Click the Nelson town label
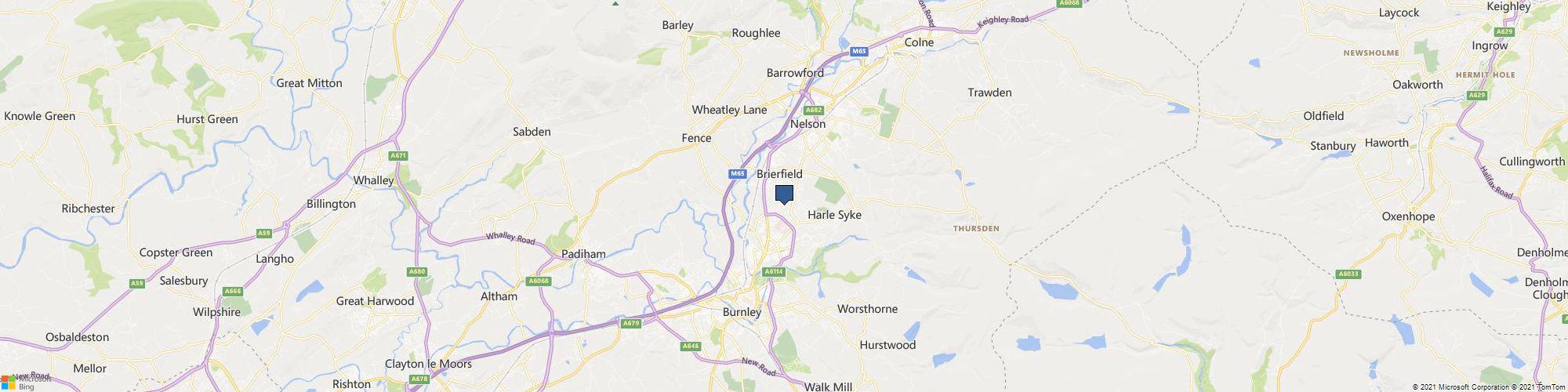Screen dimensions: 1568x392 [808, 124]
